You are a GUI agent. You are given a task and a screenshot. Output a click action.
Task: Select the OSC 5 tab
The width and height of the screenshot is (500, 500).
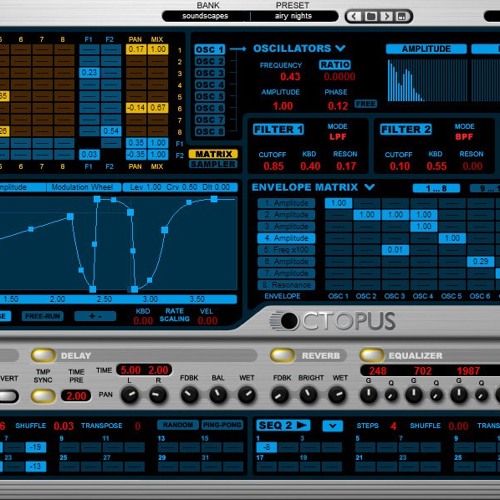tap(210, 96)
